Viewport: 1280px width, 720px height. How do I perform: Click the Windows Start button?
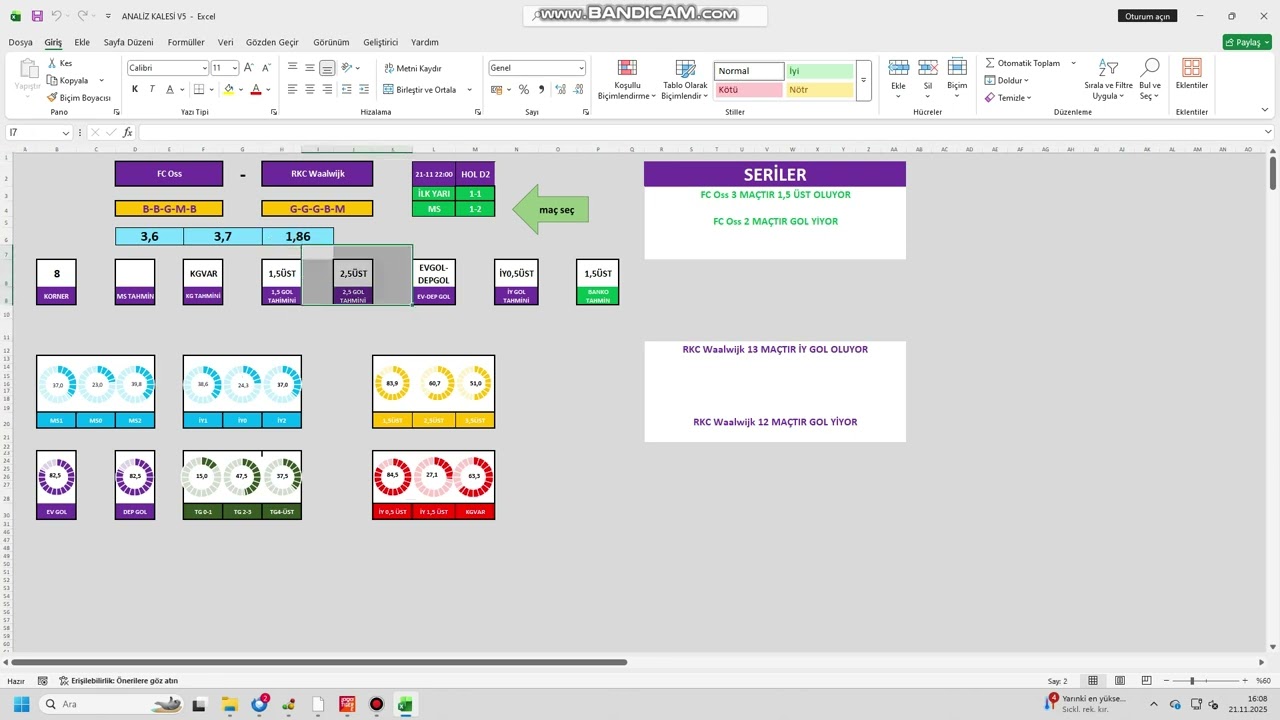click(21, 704)
